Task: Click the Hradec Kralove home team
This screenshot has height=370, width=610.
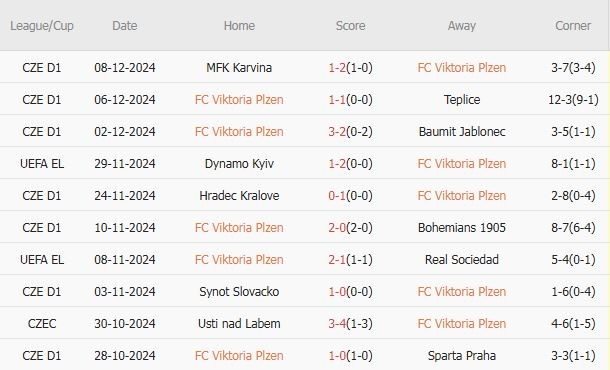Action: click(x=239, y=195)
